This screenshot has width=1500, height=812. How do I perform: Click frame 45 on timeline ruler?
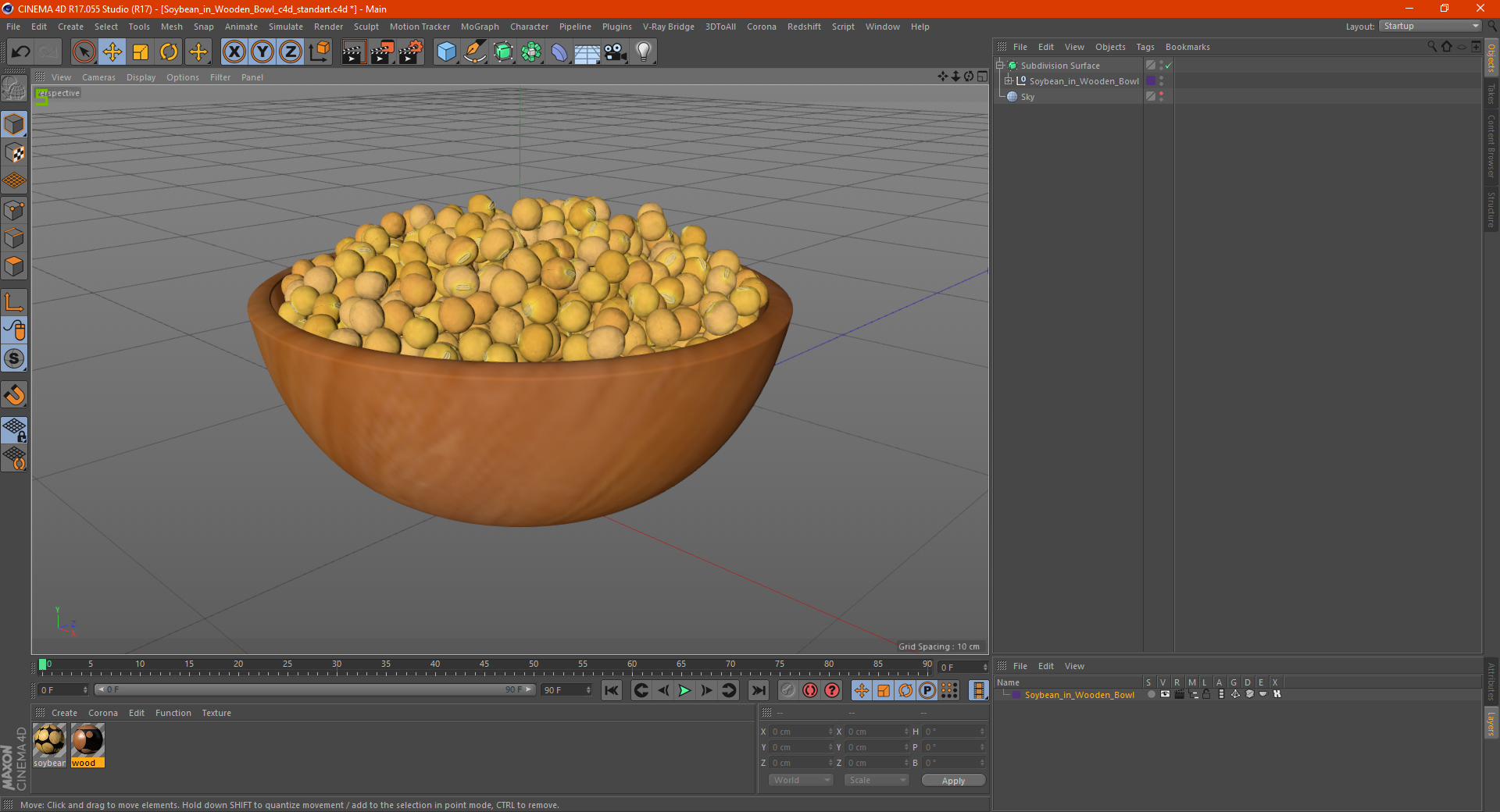484,666
